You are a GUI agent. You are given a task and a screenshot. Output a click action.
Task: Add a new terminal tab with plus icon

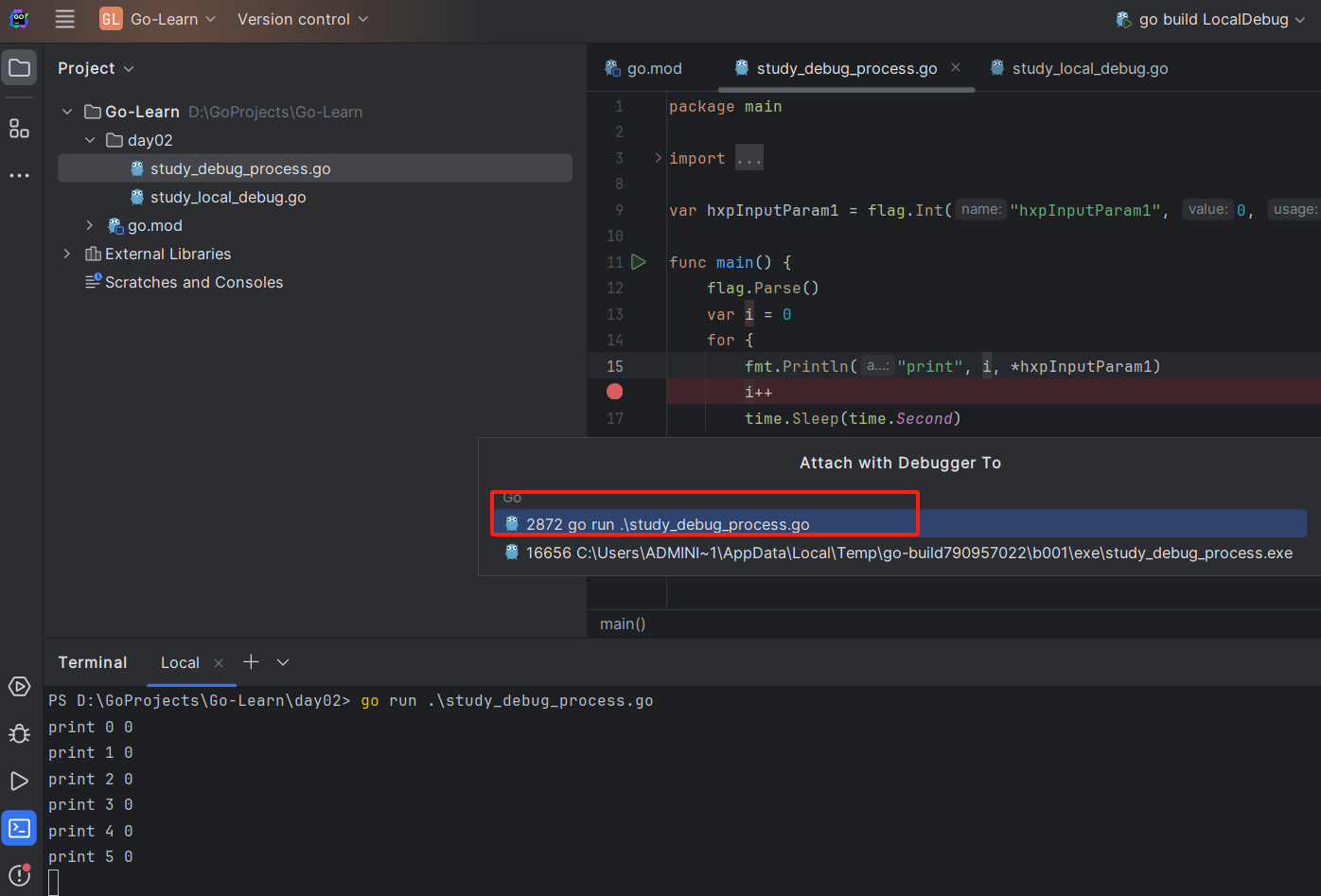[x=251, y=662]
